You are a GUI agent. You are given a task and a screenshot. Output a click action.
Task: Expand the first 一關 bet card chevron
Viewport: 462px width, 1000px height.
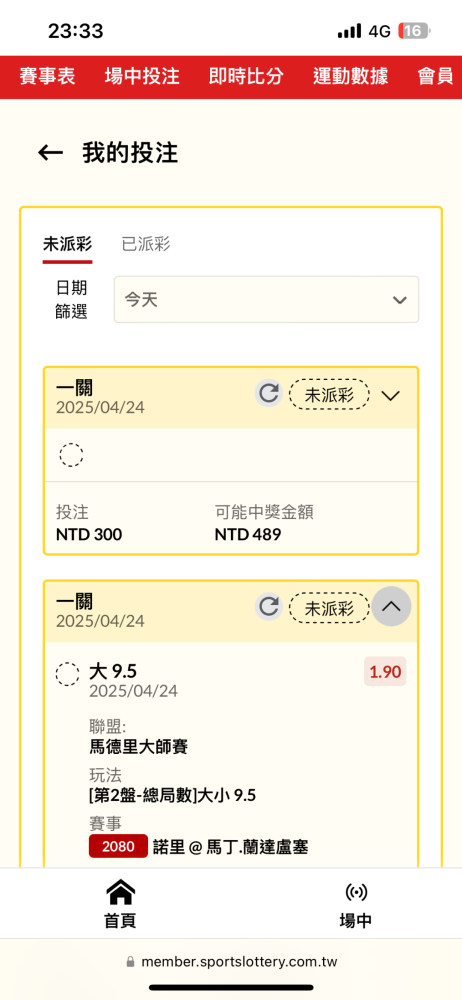tap(391, 395)
